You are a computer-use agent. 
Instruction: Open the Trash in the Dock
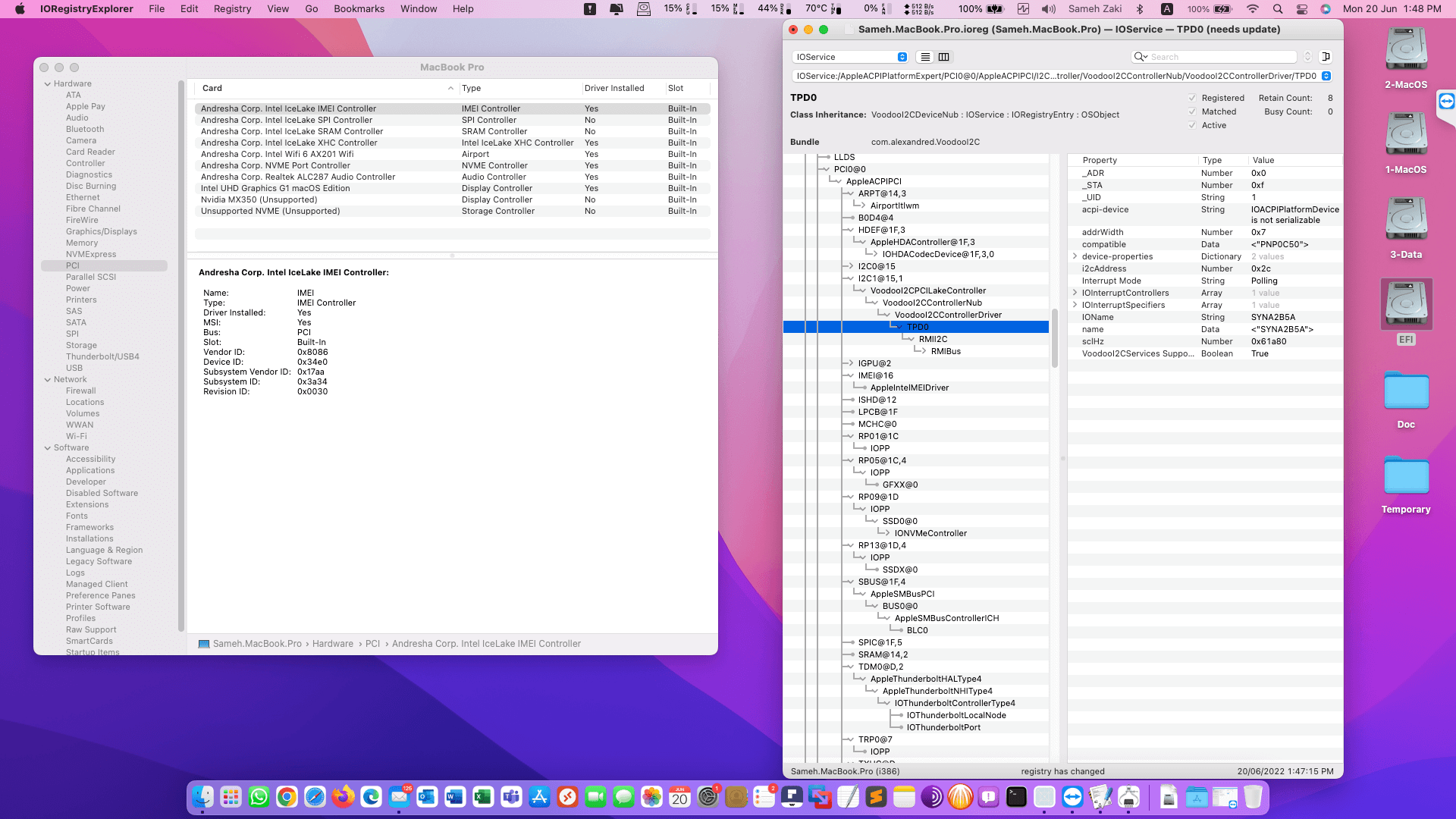click(x=1253, y=797)
